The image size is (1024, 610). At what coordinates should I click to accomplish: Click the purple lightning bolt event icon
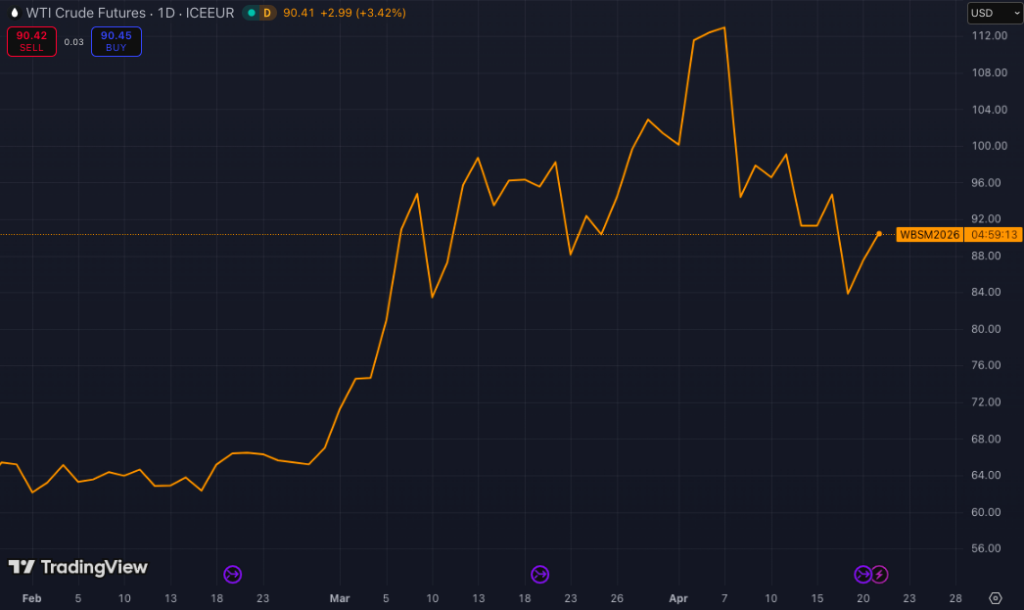pyautogui.click(x=879, y=574)
